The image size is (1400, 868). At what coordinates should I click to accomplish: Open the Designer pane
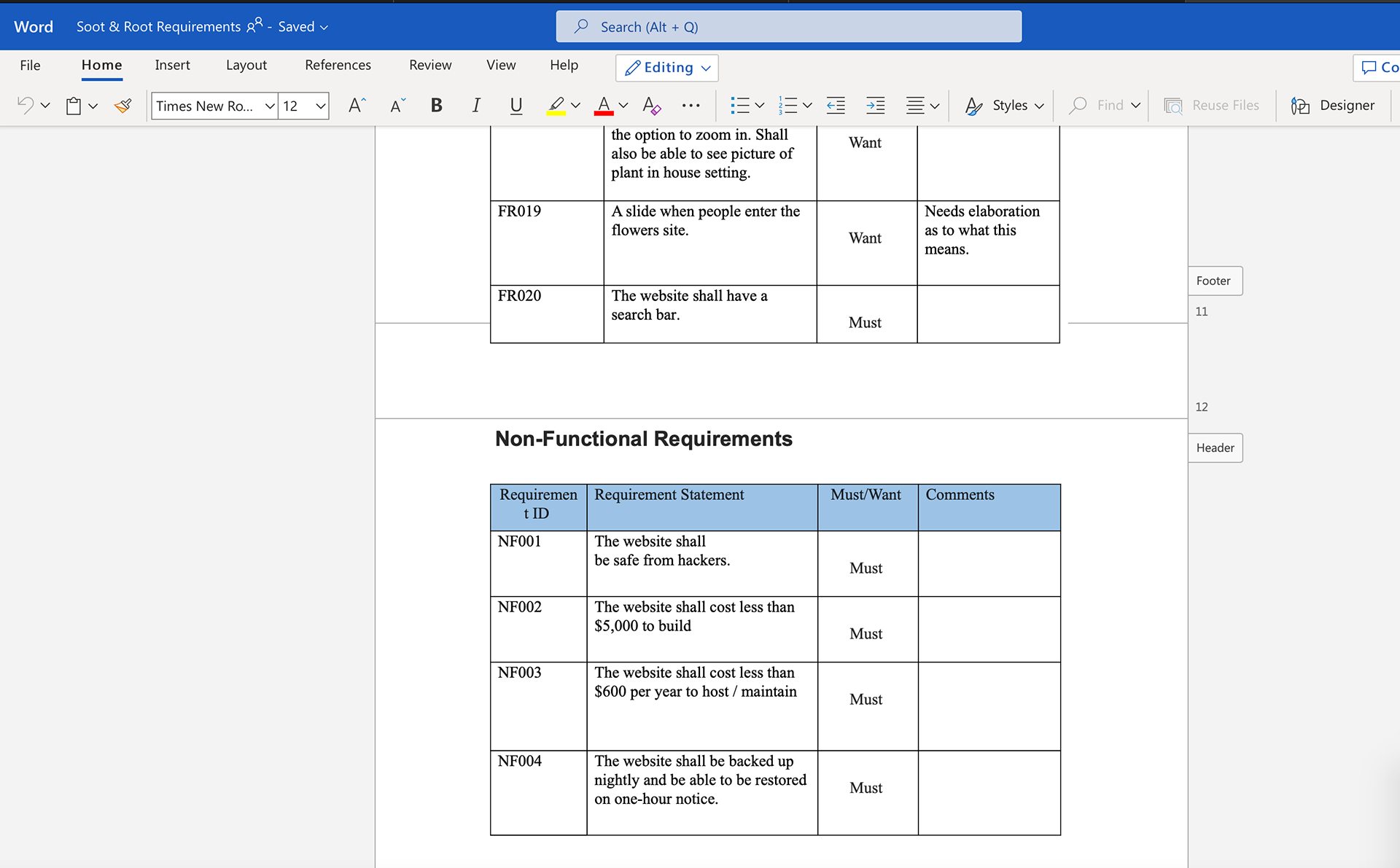click(x=1332, y=106)
